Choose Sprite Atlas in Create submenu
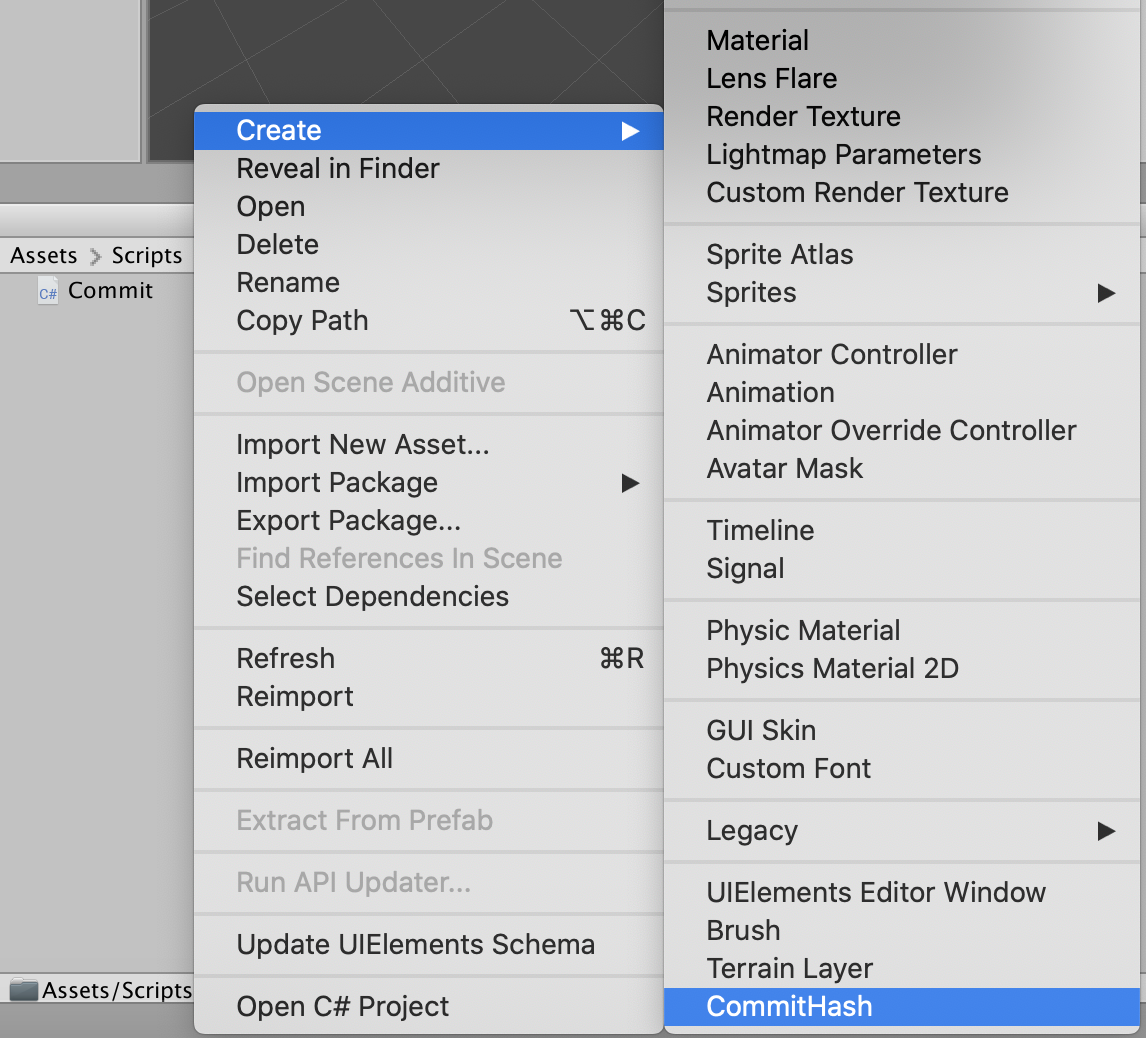 779,255
